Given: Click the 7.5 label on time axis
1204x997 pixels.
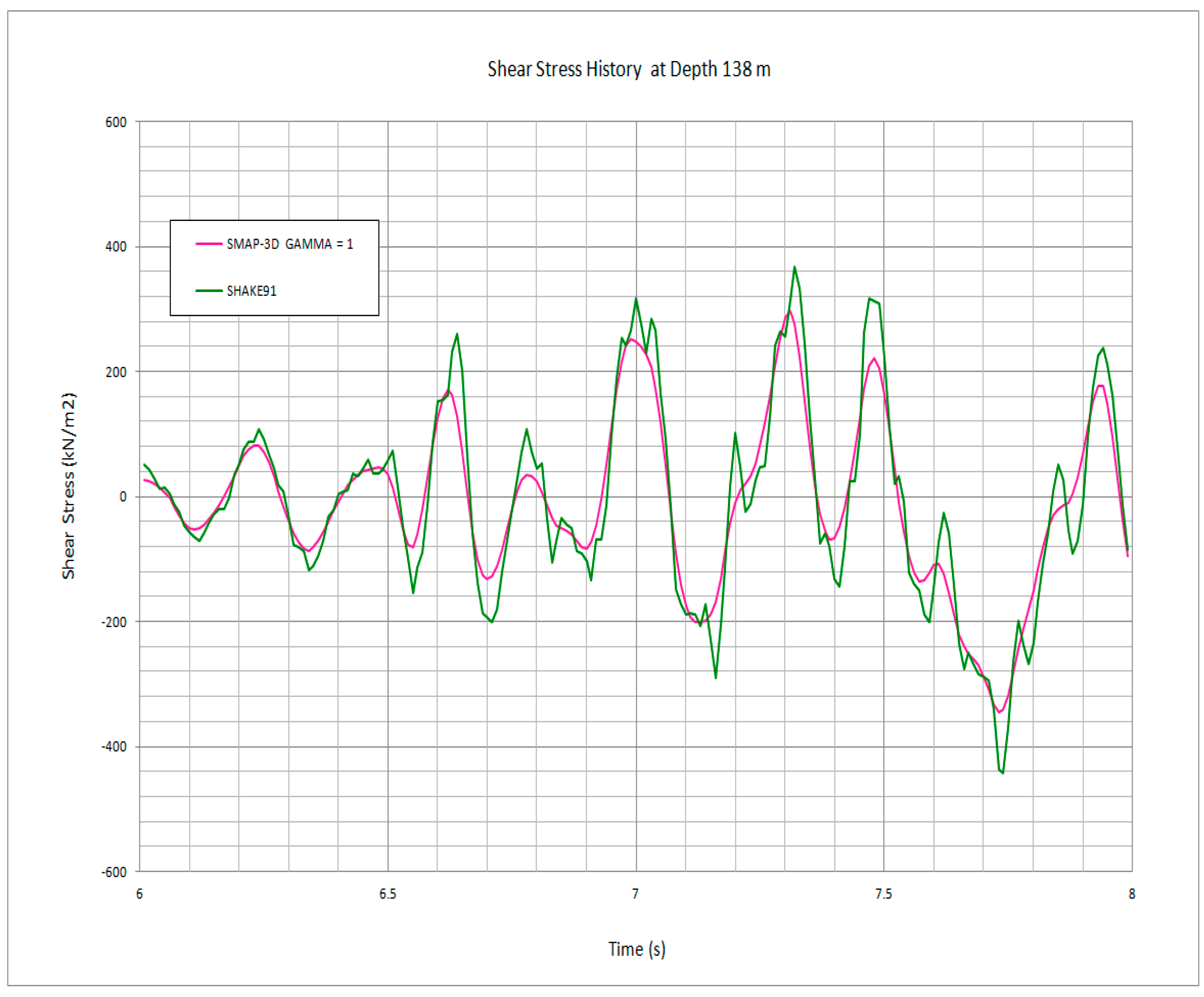Looking at the screenshot, I should click(883, 894).
